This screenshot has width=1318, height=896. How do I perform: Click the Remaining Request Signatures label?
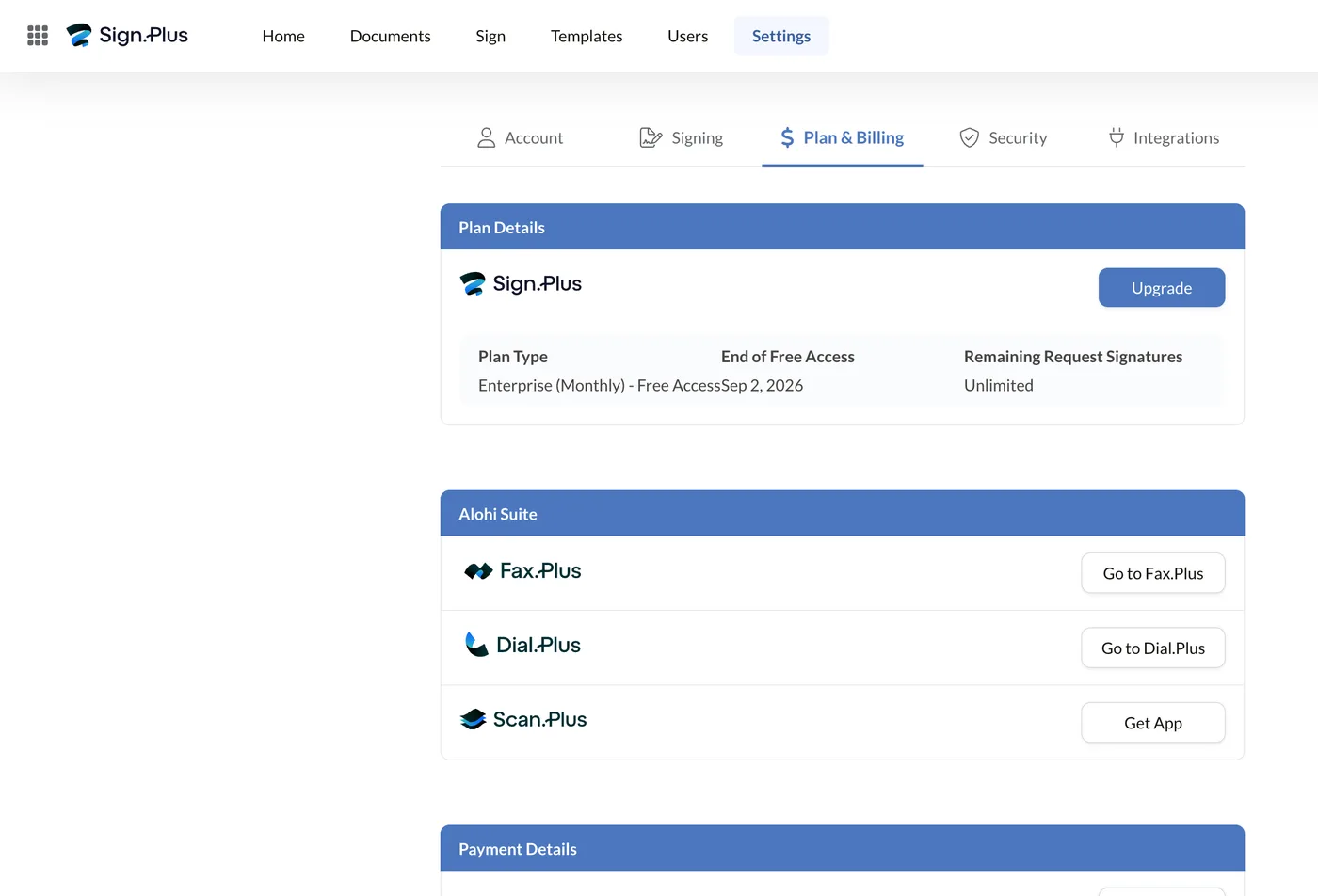pyautogui.click(x=1073, y=357)
